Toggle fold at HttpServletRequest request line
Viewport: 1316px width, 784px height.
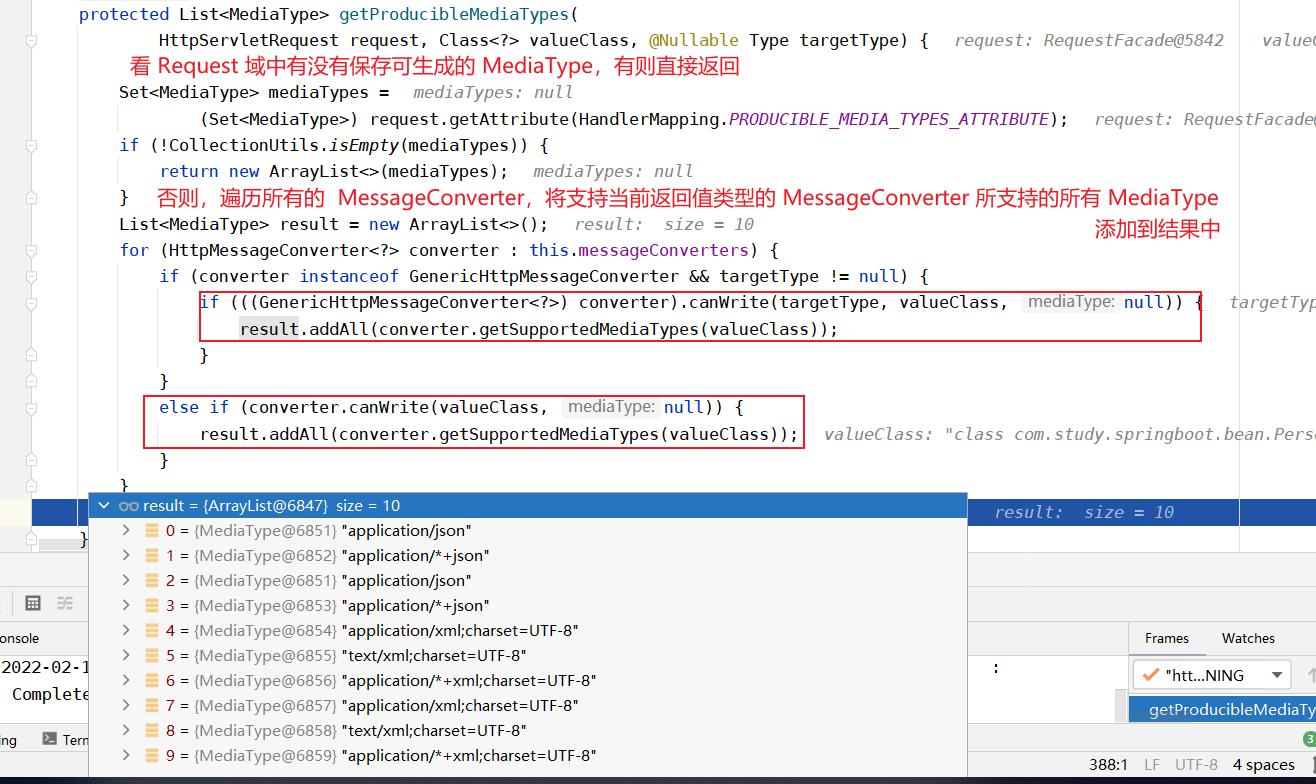(x=32, y=41)
